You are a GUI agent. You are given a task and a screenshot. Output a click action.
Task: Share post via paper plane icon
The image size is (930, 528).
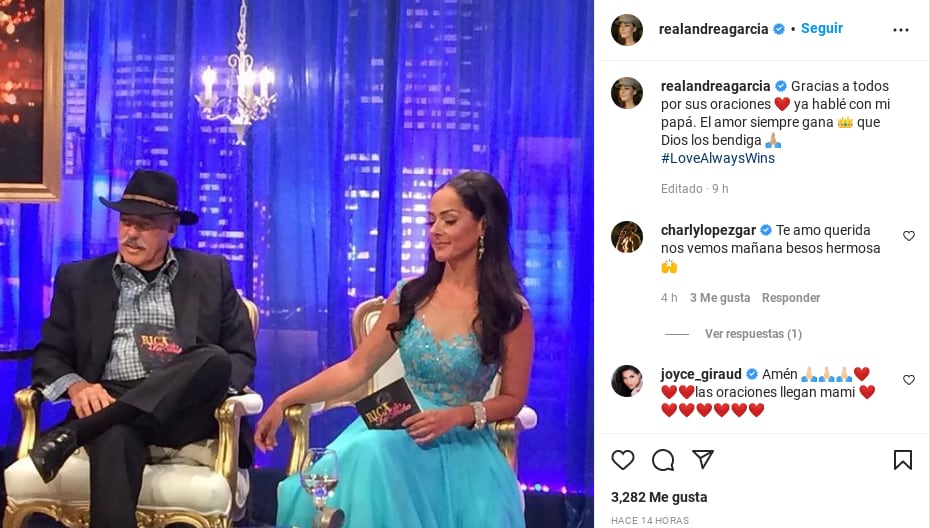pos(703,459)
